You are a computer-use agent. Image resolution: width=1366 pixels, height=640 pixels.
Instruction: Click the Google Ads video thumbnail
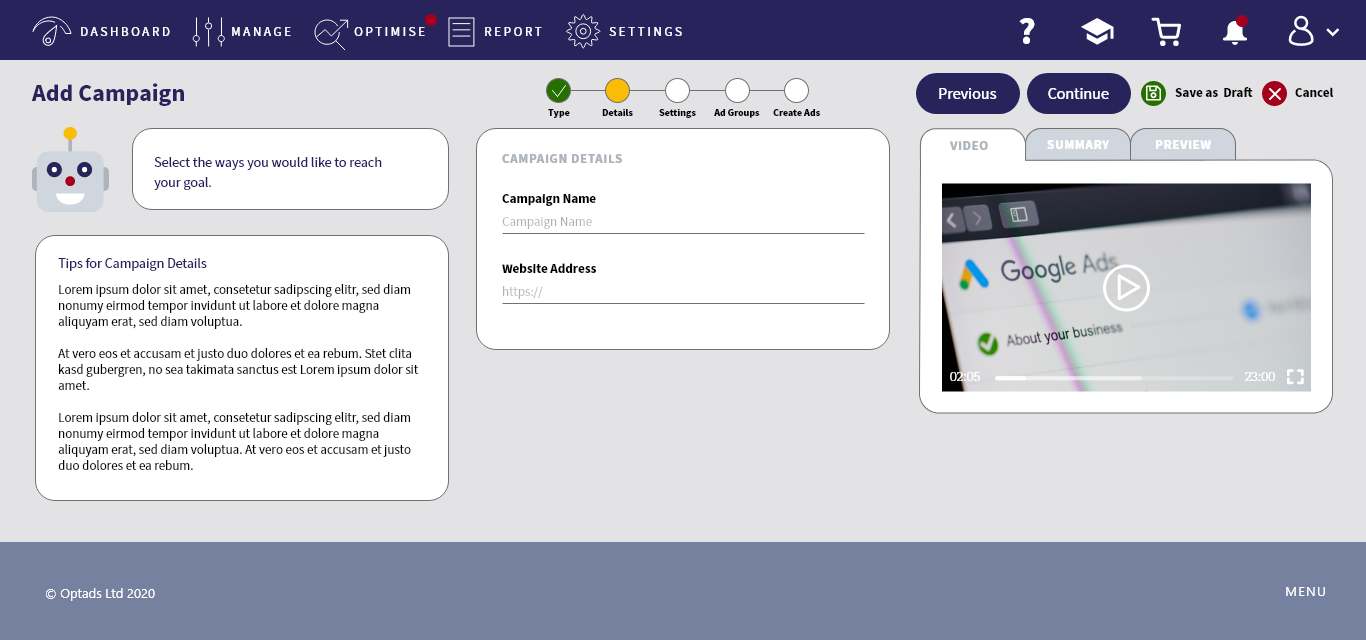point(1126,287)
